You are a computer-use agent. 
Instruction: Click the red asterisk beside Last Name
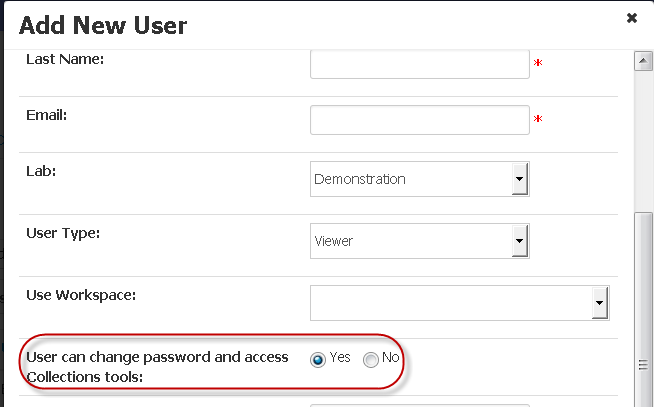coord(538,63)
